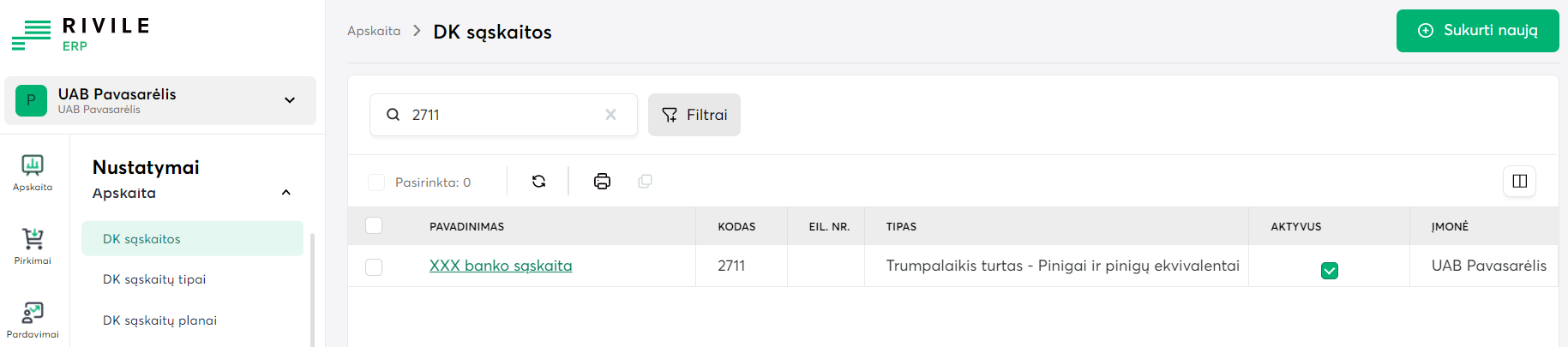Click the print icon in toolbar

tap(603, 182)
